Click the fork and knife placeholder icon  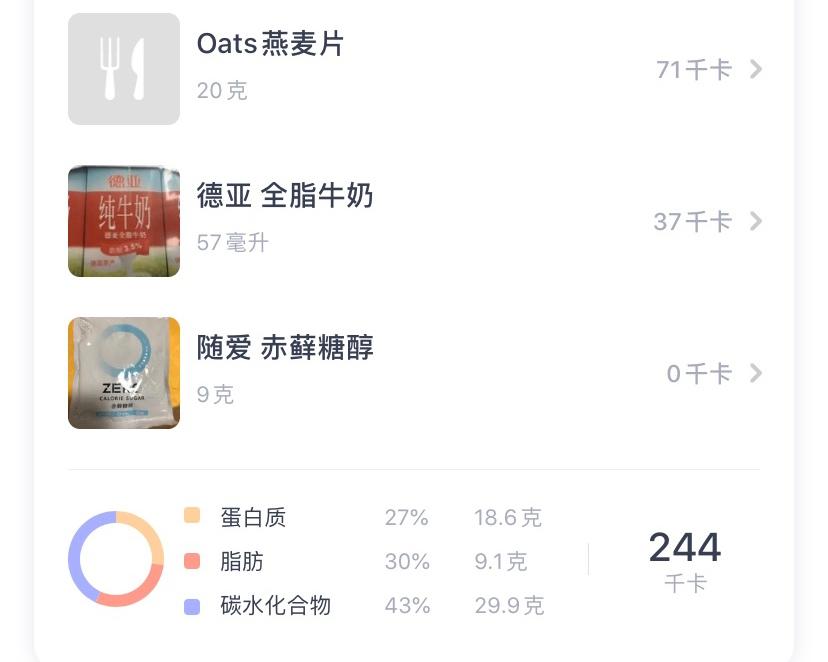pos(124,69)
